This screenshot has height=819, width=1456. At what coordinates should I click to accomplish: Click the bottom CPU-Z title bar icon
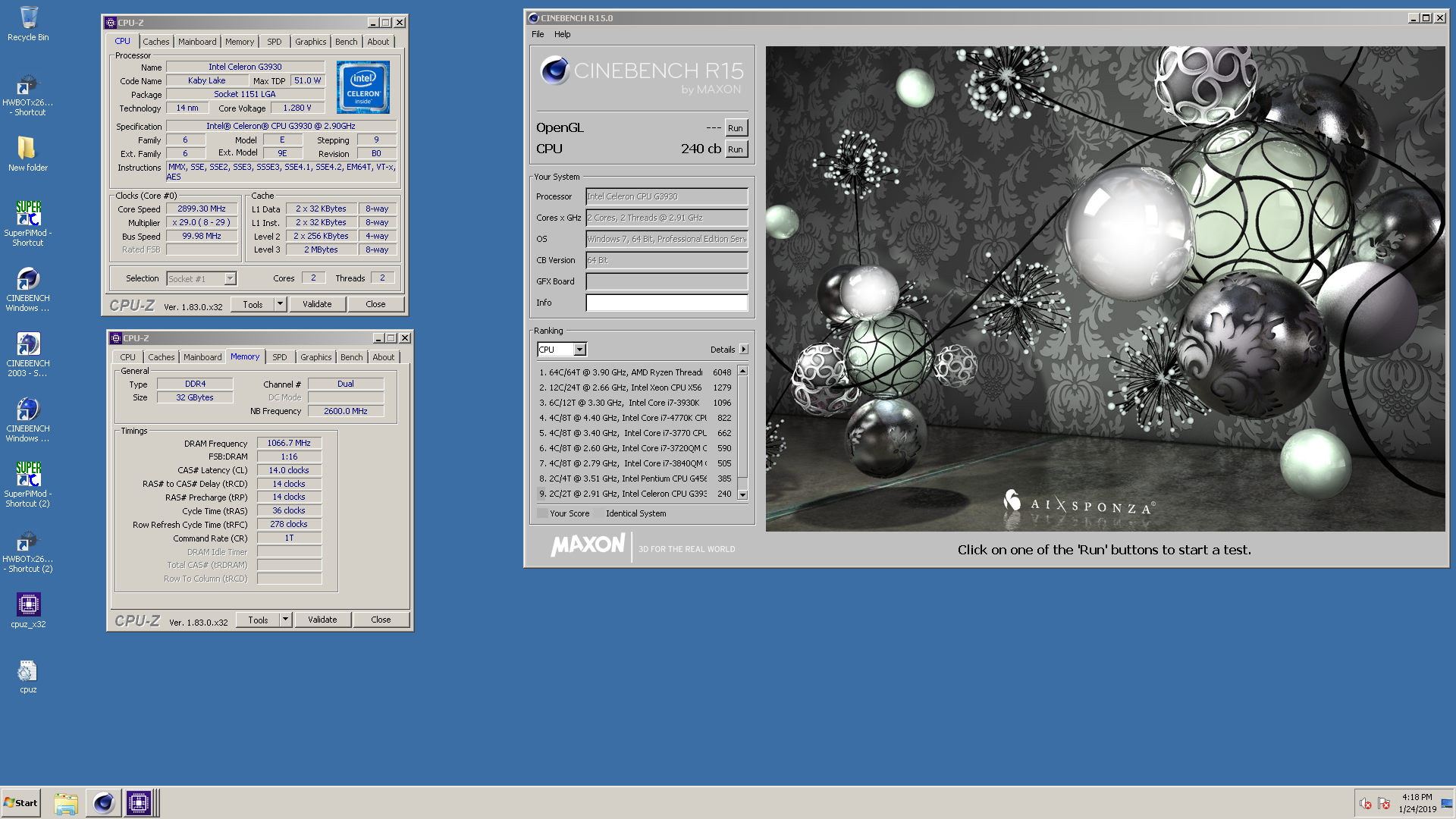coord(116,338)
